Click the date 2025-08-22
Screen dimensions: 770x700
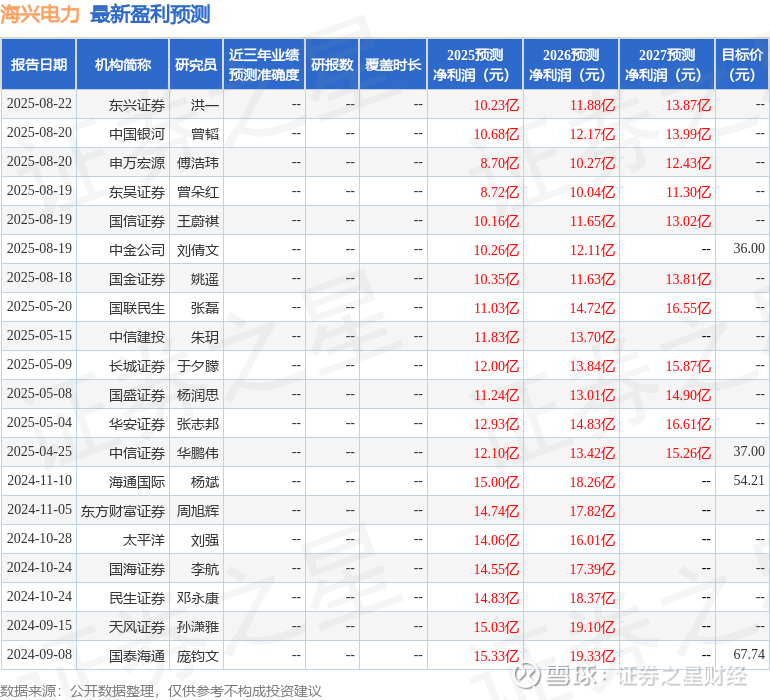pyautogui.click(x=39, y=104)
